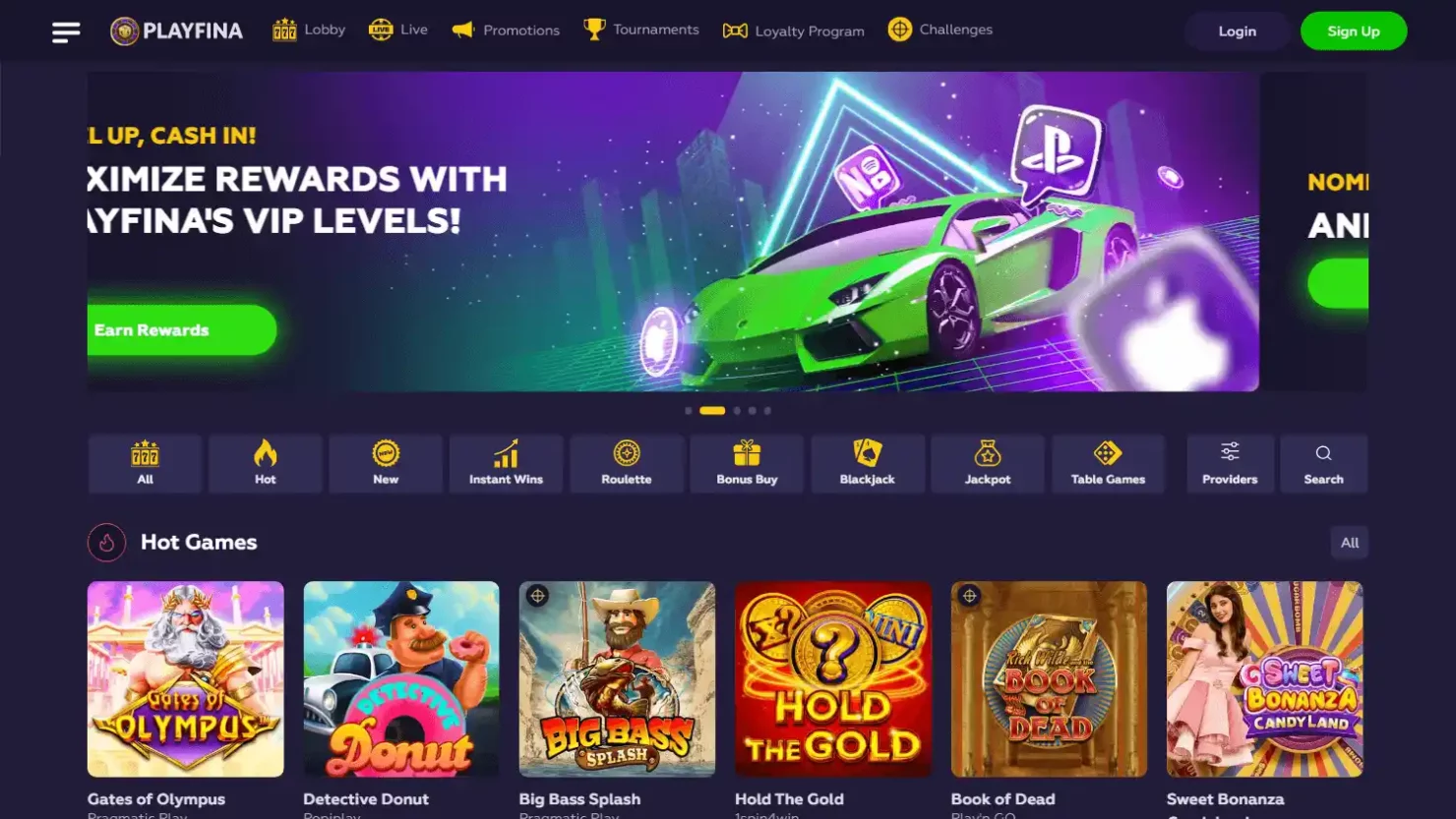Open the Challenges menu item
Screen dimensions: 1456x819
(x=940, y=29)
